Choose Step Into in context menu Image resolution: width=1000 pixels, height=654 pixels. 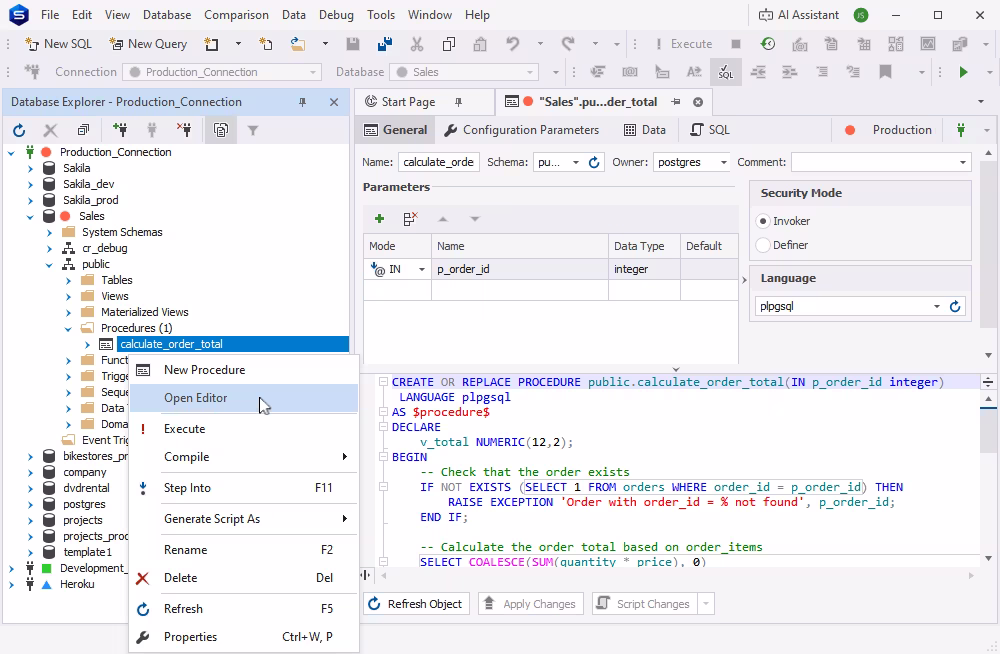tap(244, 488)
